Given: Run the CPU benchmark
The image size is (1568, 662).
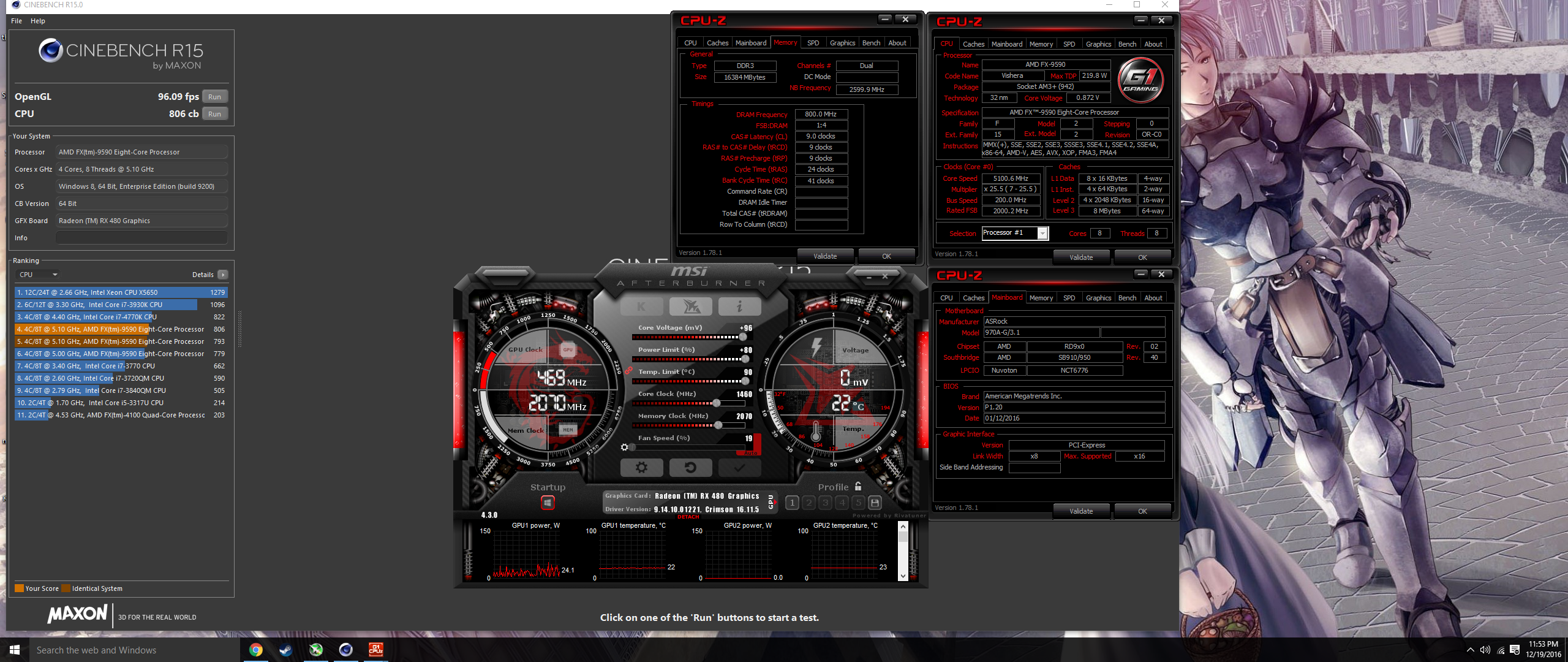Looking at the screenshot, I should click(214, 114).
